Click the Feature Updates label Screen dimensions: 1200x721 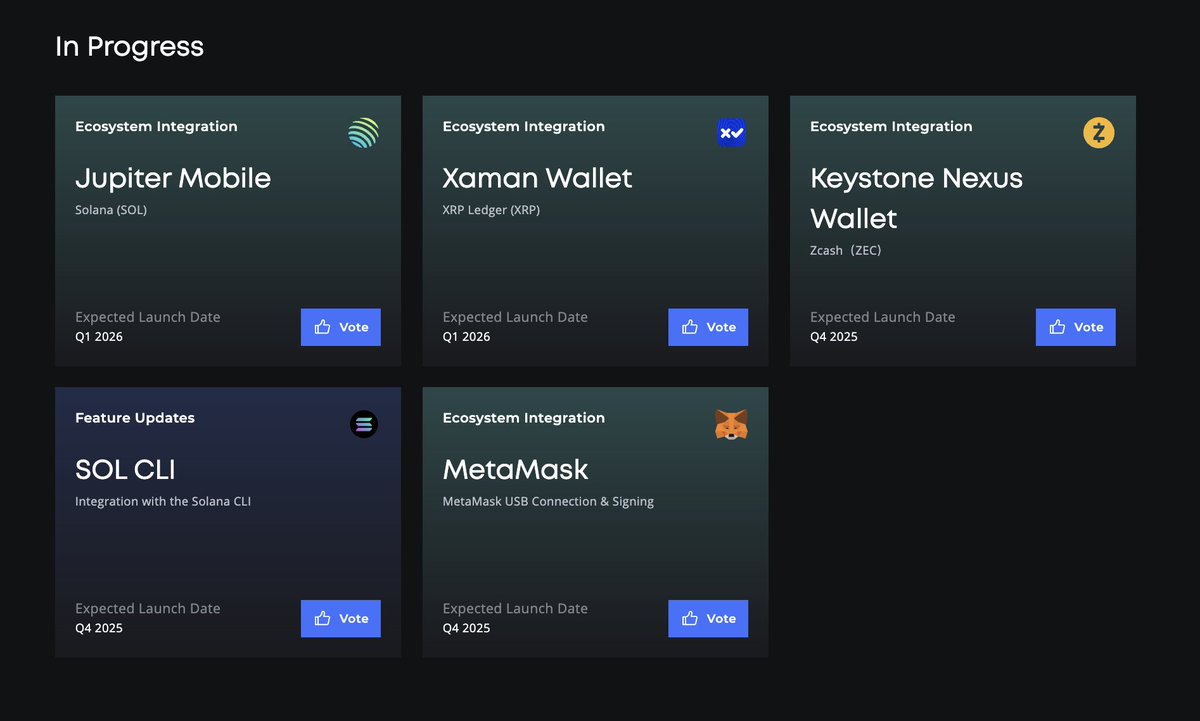[x=135, y=418]
